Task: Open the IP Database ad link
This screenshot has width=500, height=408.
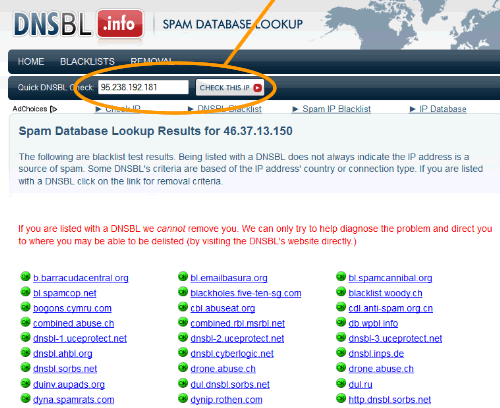Action: tap(443, 109)
